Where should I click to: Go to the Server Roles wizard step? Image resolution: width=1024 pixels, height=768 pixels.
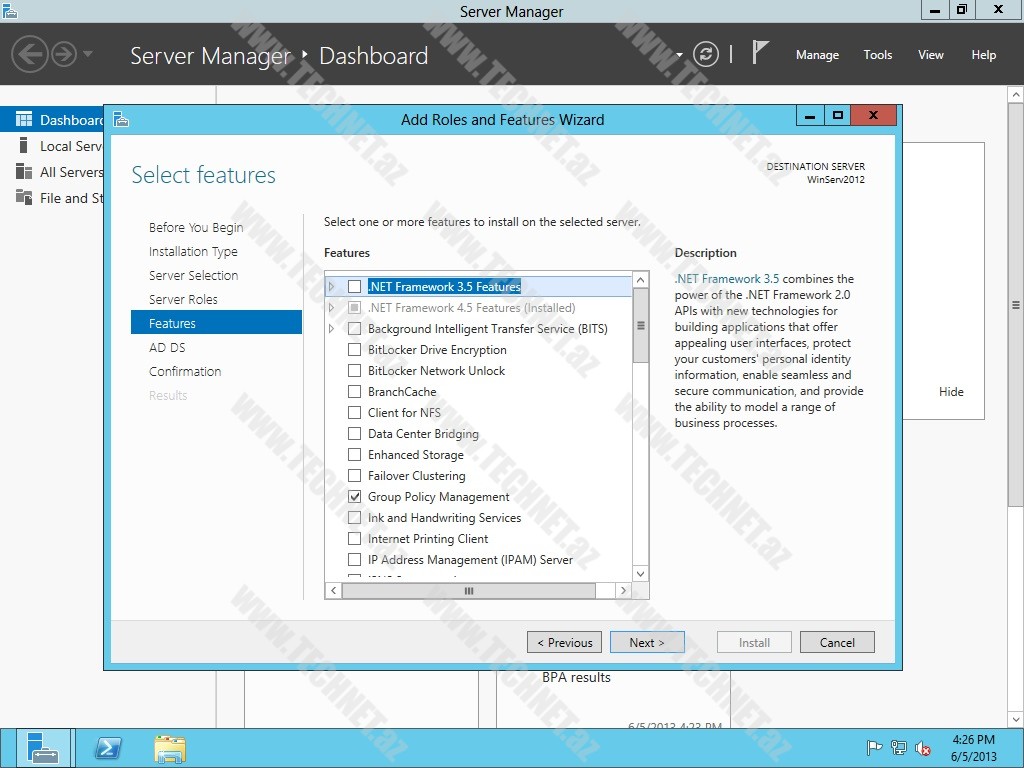[x=183, y=299]
